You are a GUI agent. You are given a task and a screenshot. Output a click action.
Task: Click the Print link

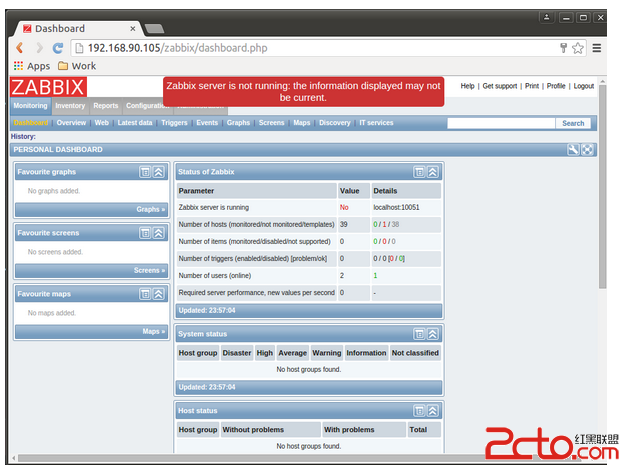coord(532,86)
